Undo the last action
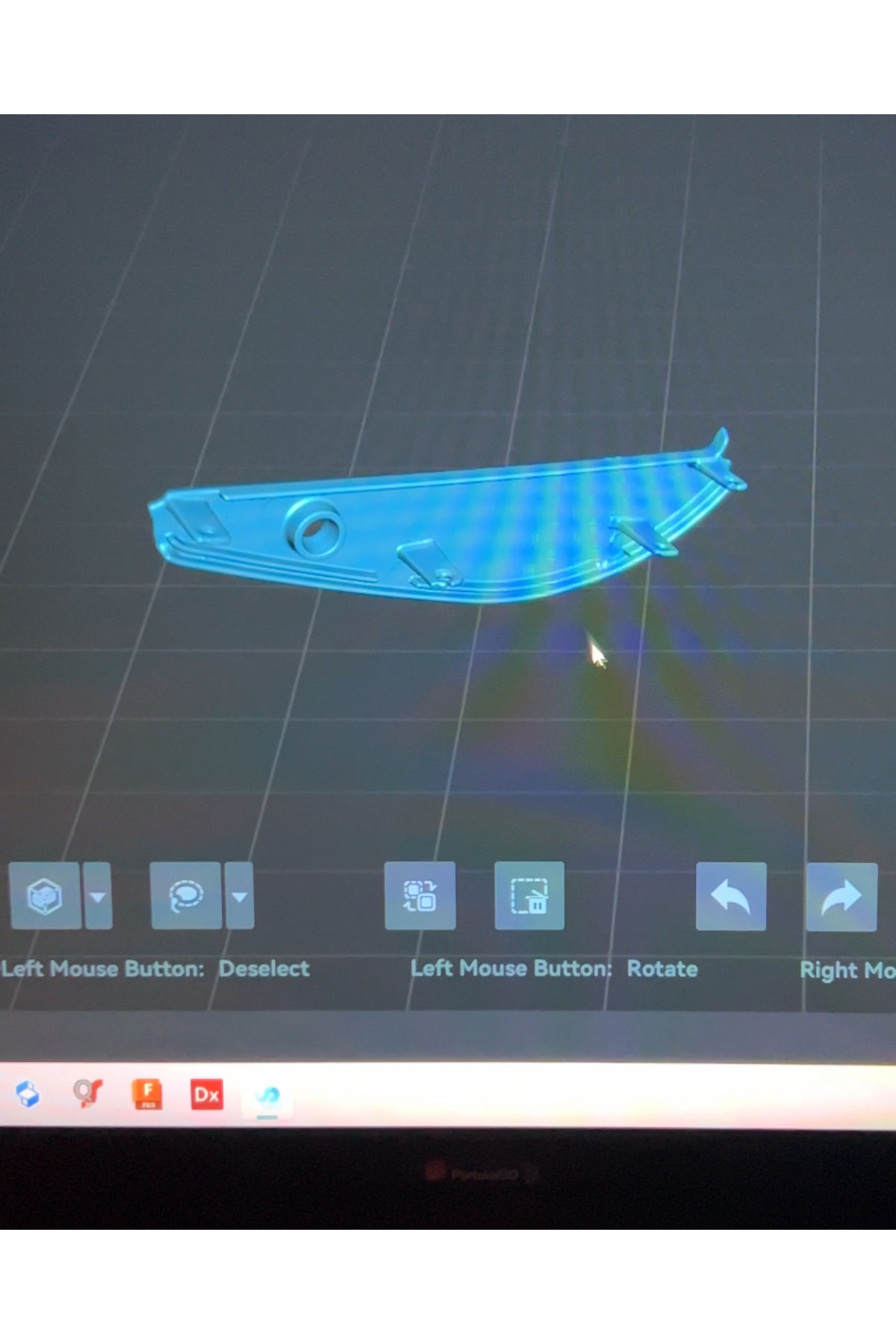 pos(730,896)
